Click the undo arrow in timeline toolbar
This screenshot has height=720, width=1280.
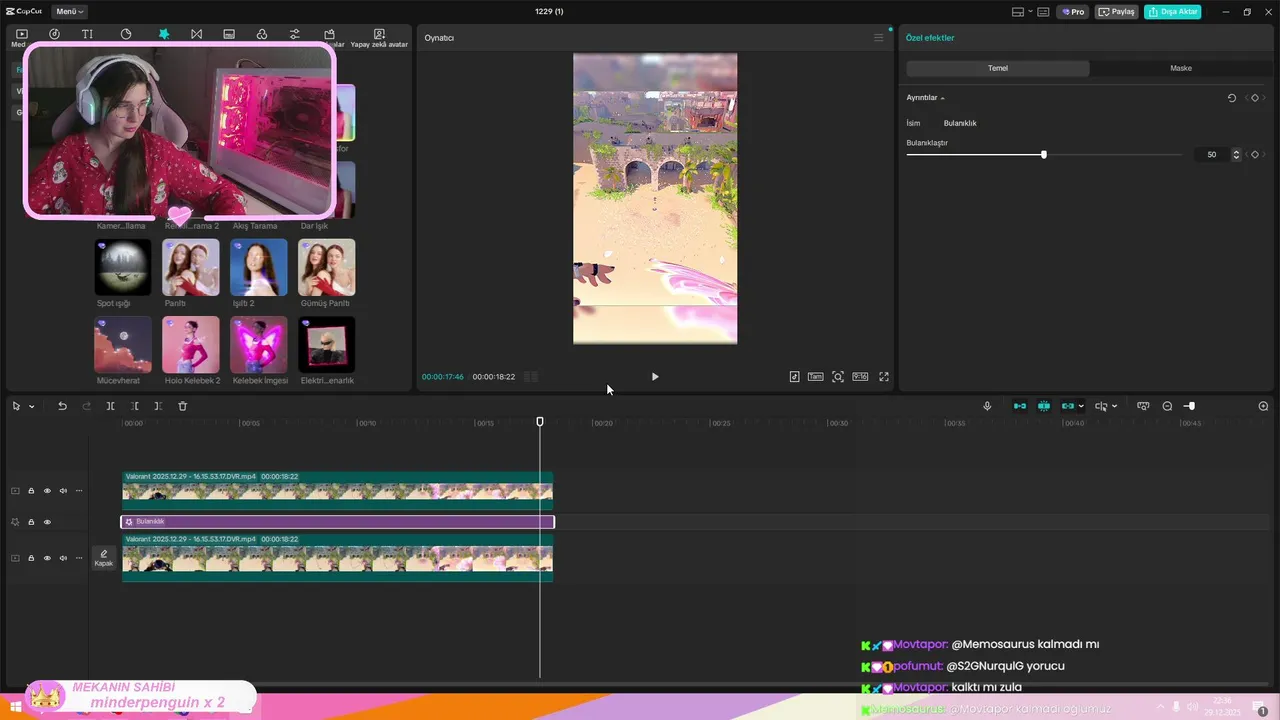pos(62,406)
